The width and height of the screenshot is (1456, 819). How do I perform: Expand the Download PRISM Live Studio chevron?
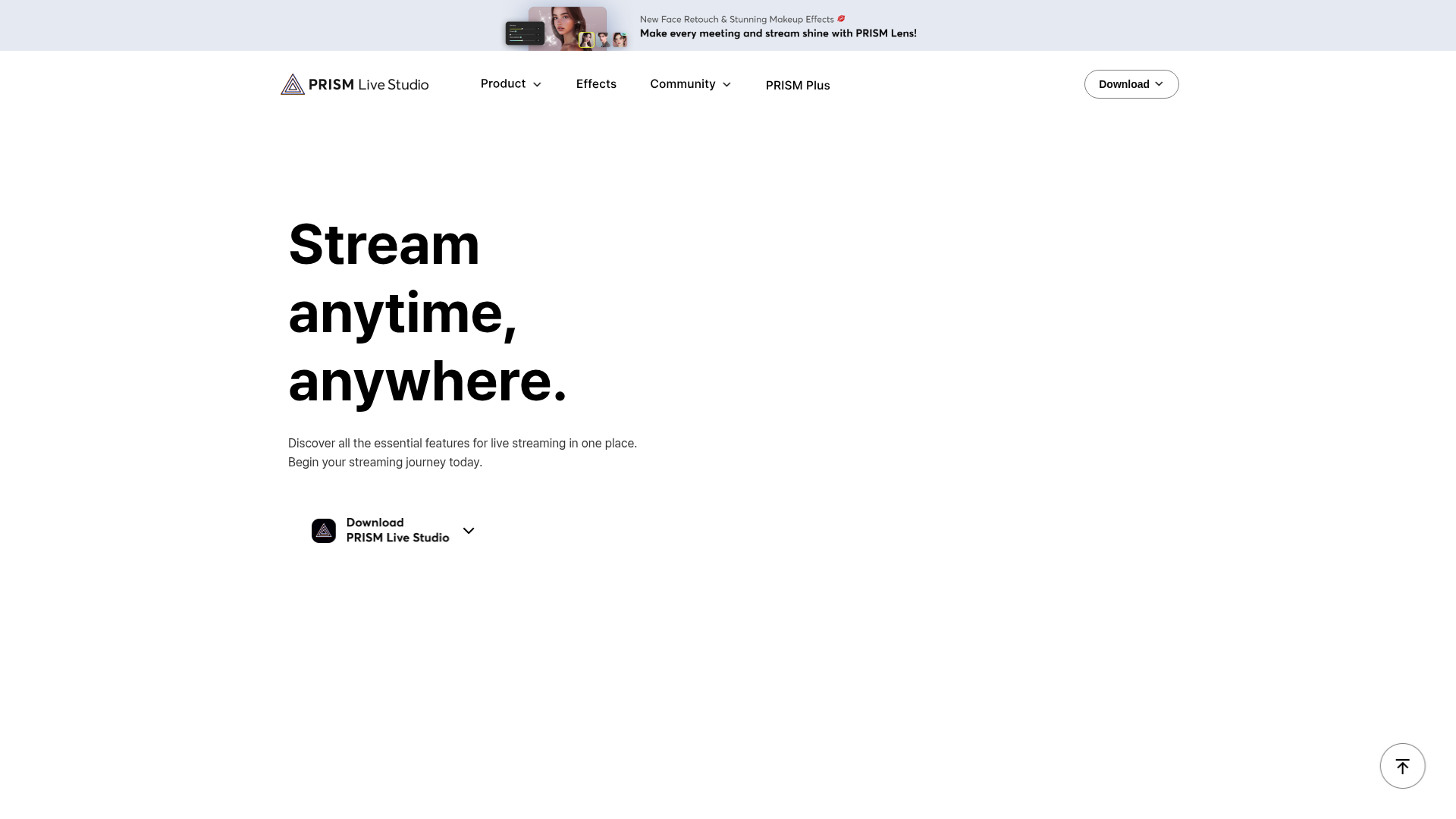click(x=468, y=531)
